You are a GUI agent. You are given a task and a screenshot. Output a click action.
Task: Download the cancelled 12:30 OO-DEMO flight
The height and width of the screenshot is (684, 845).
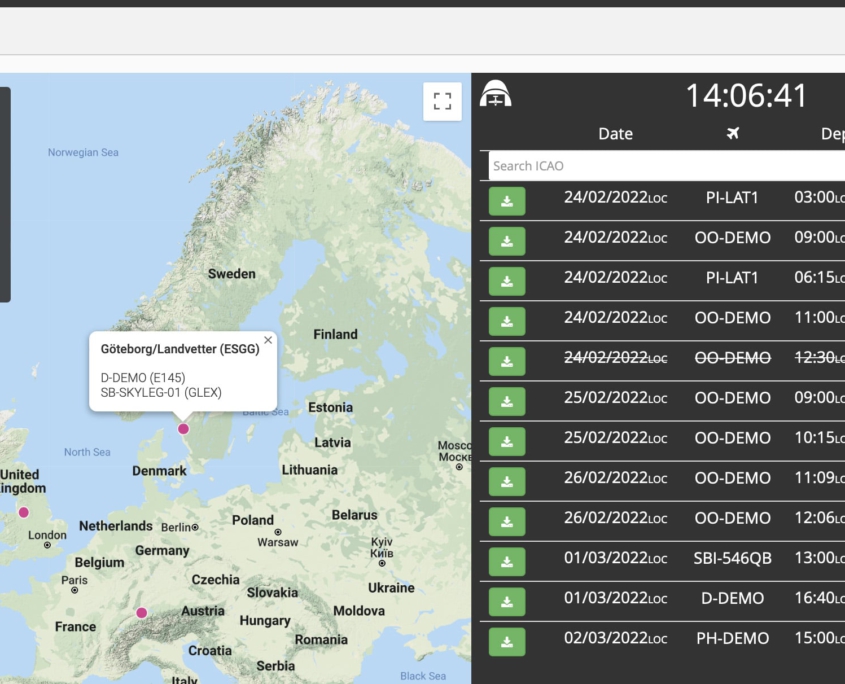pyautogui.click(x=507, y=361)
